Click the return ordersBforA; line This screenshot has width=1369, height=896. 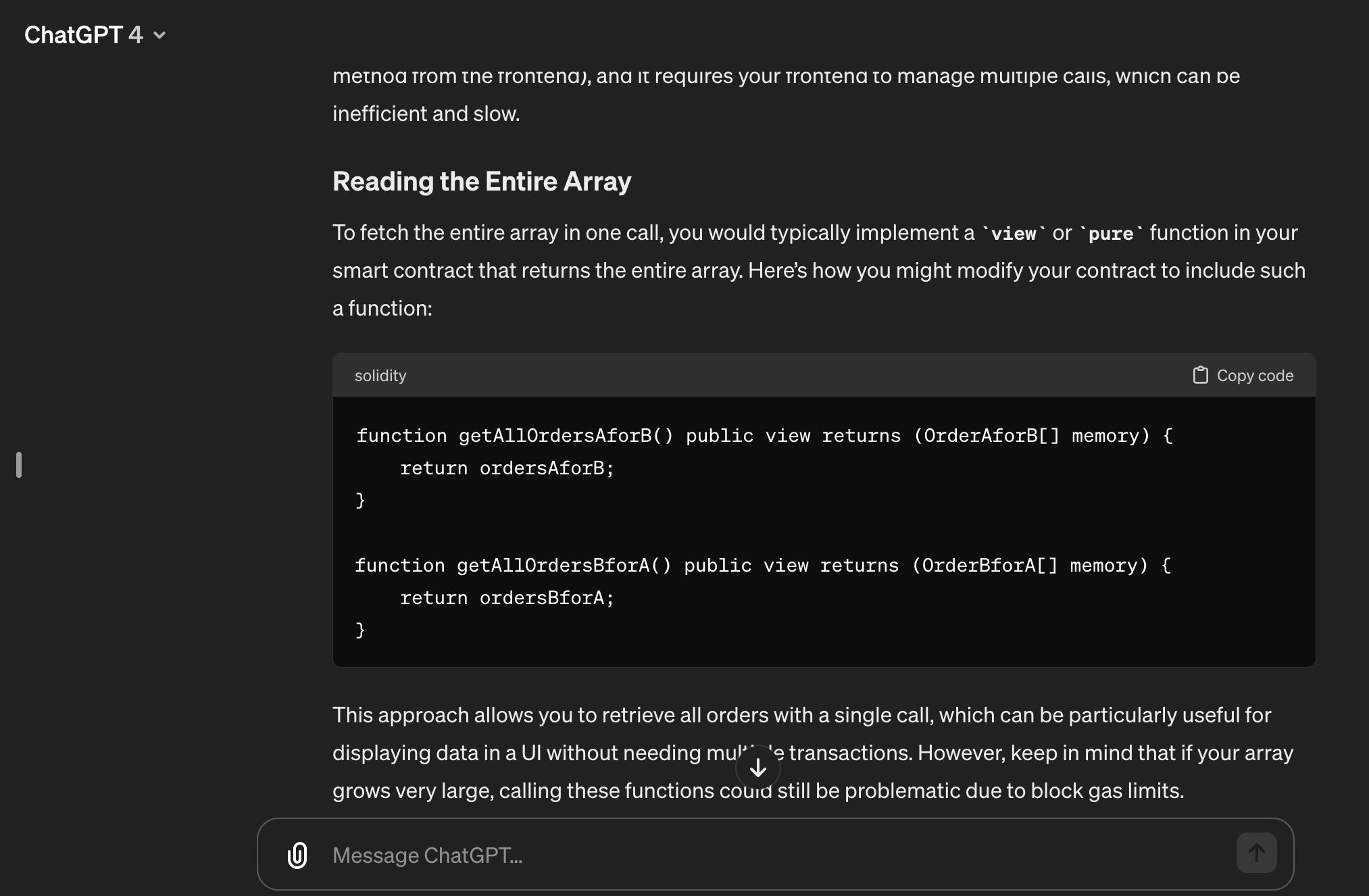[x=507, y=598]
